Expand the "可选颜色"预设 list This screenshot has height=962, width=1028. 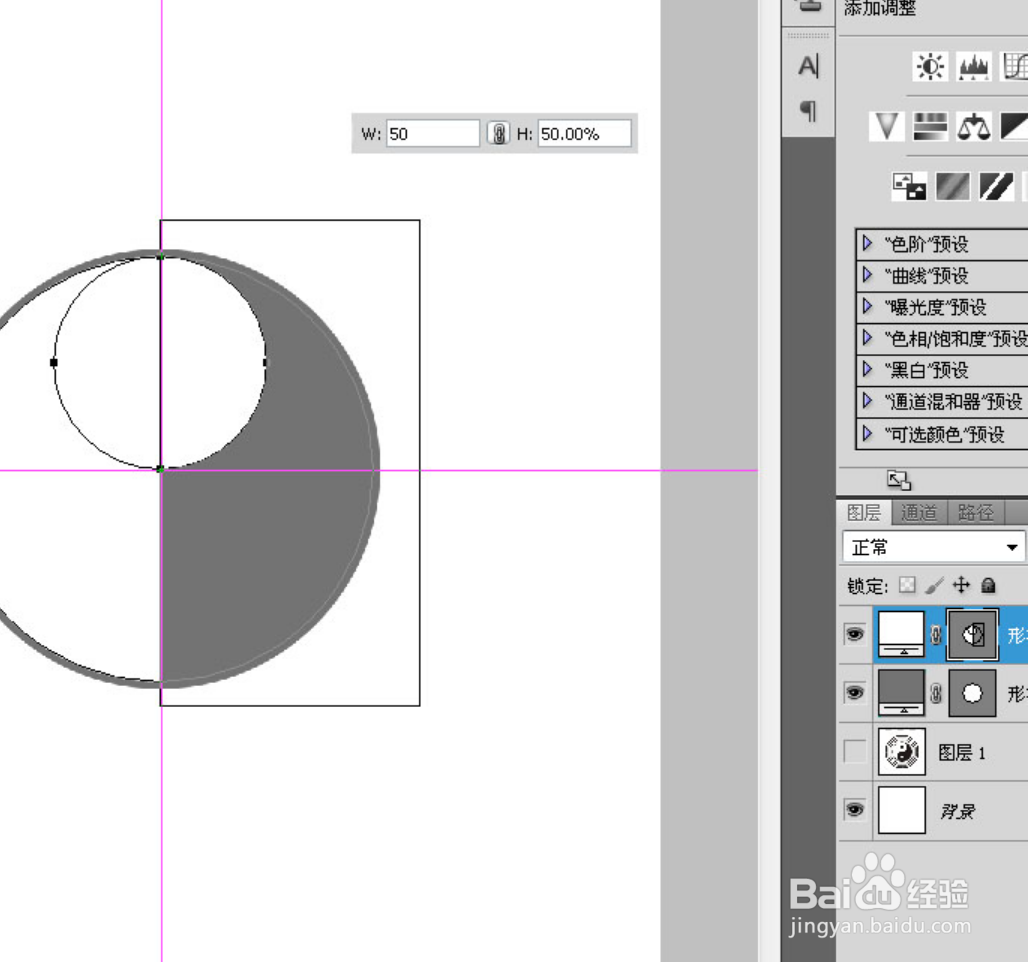point(867,433)
